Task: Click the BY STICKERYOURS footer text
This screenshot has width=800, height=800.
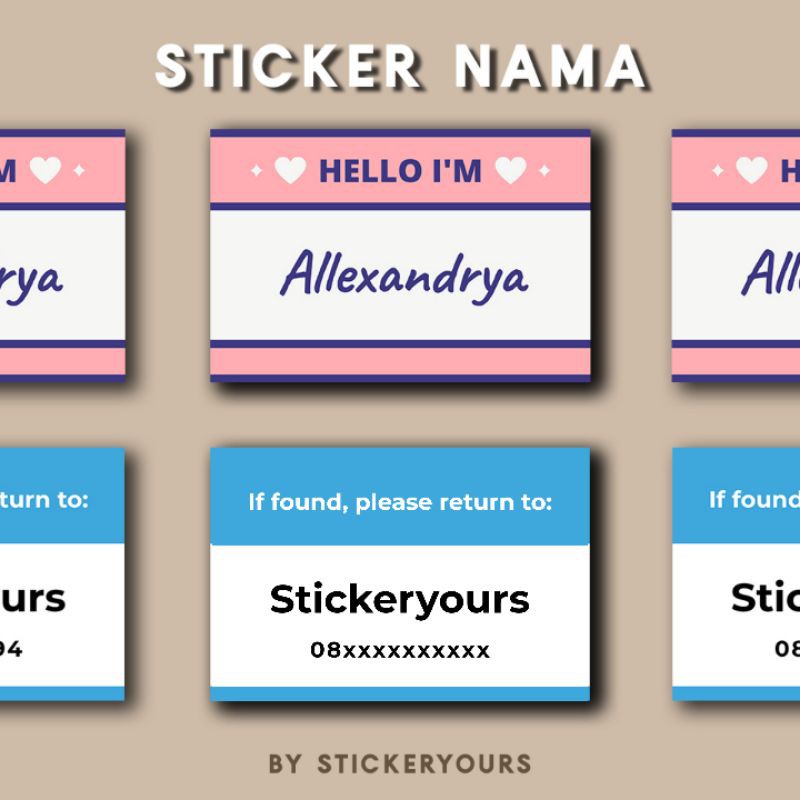Action: [400, 764]
